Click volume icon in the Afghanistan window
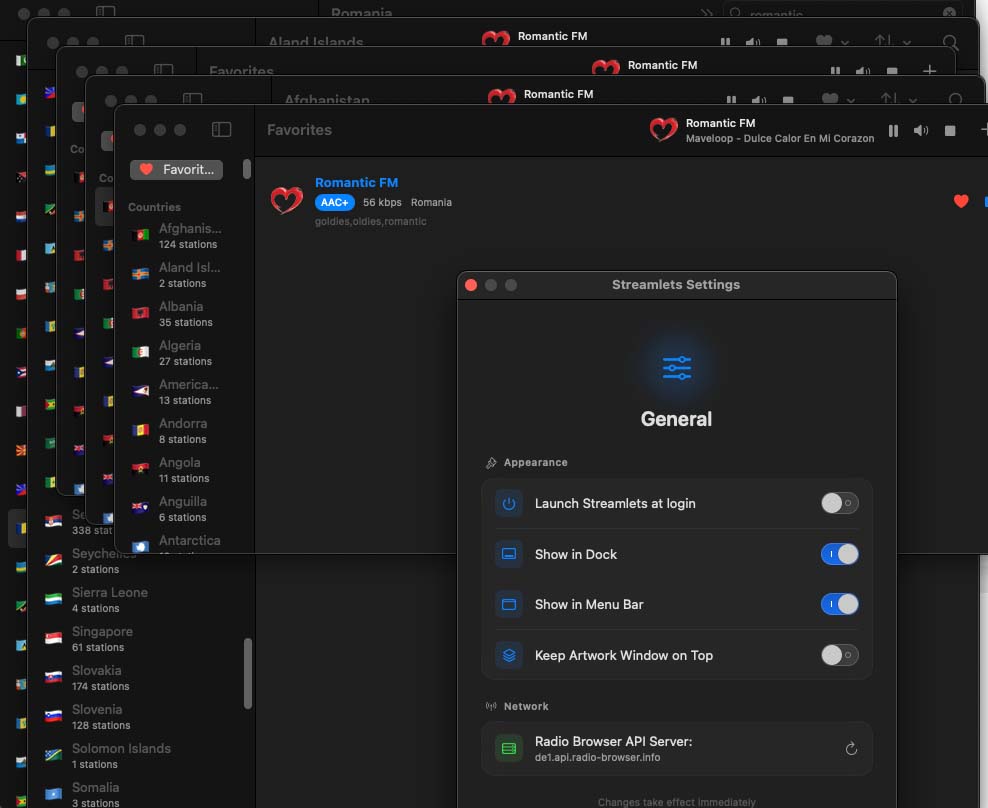Viewport: 988px width, 808px height. pos(759,100)
